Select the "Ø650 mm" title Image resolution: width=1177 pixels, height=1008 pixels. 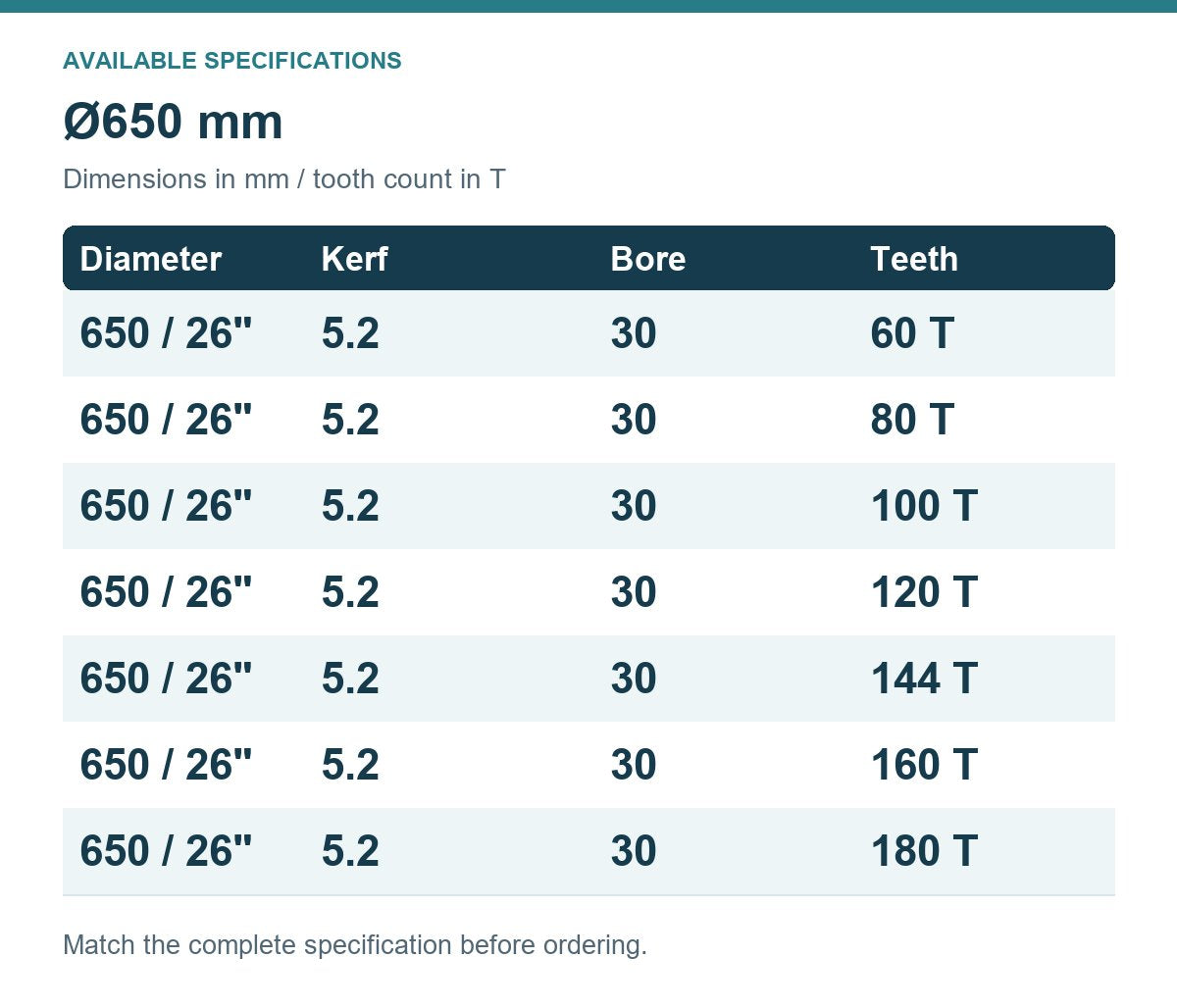(173, 123)
